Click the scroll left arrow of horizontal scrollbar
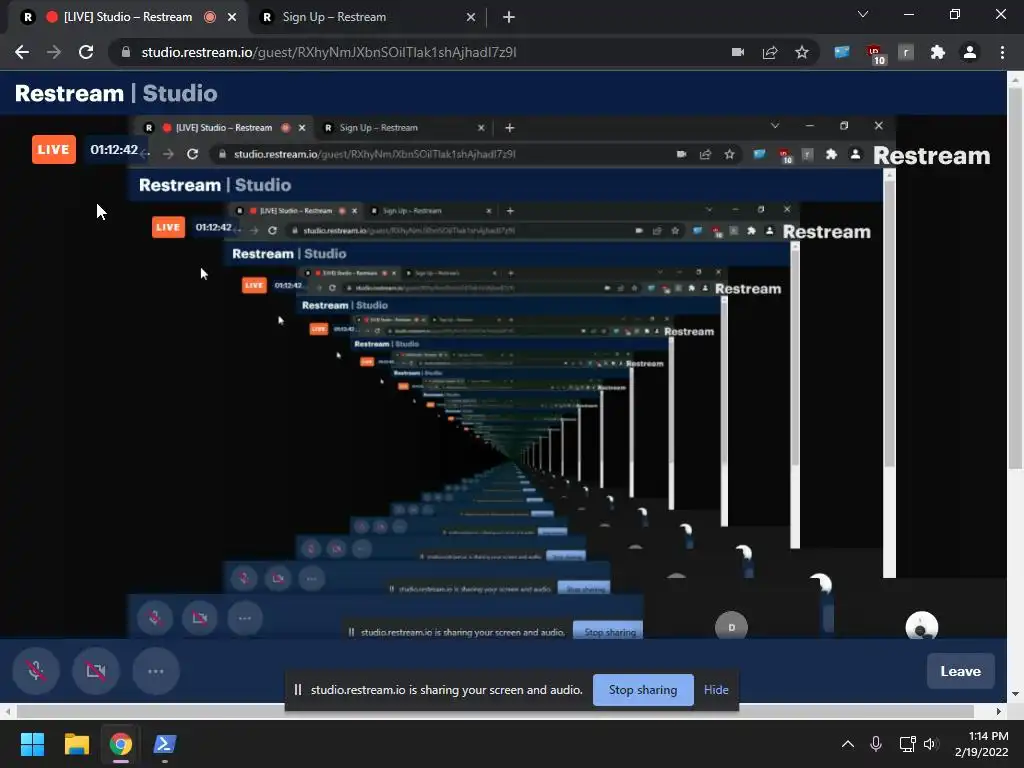This screenshot has width=1024, height=768. click(7, 711)
